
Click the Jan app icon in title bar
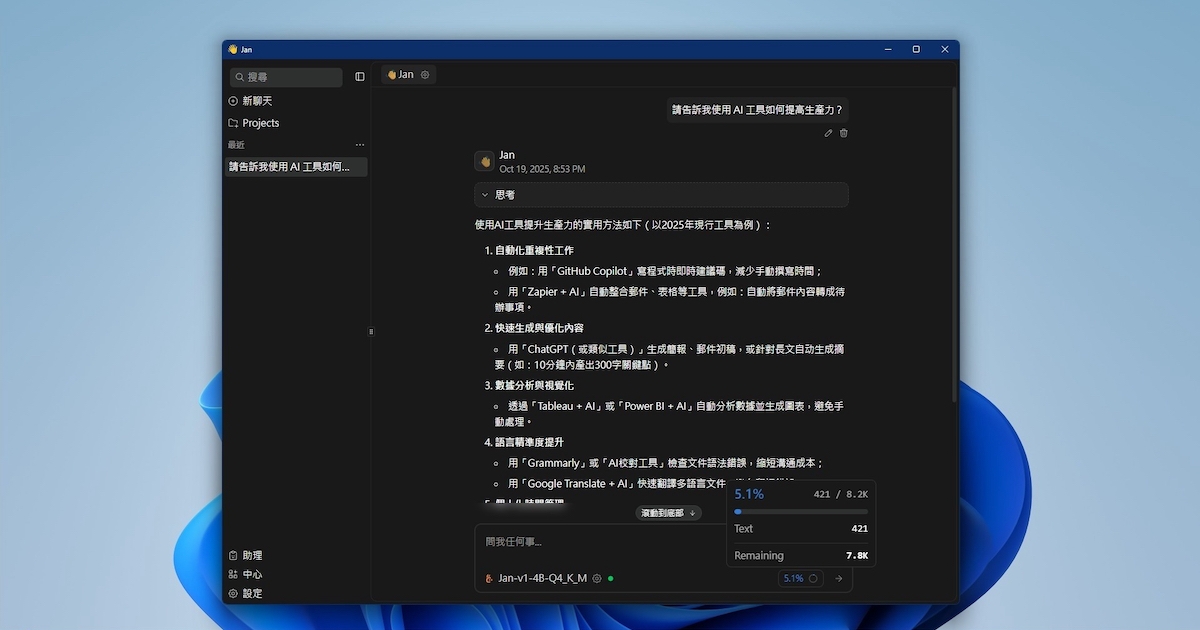point(233,49)
